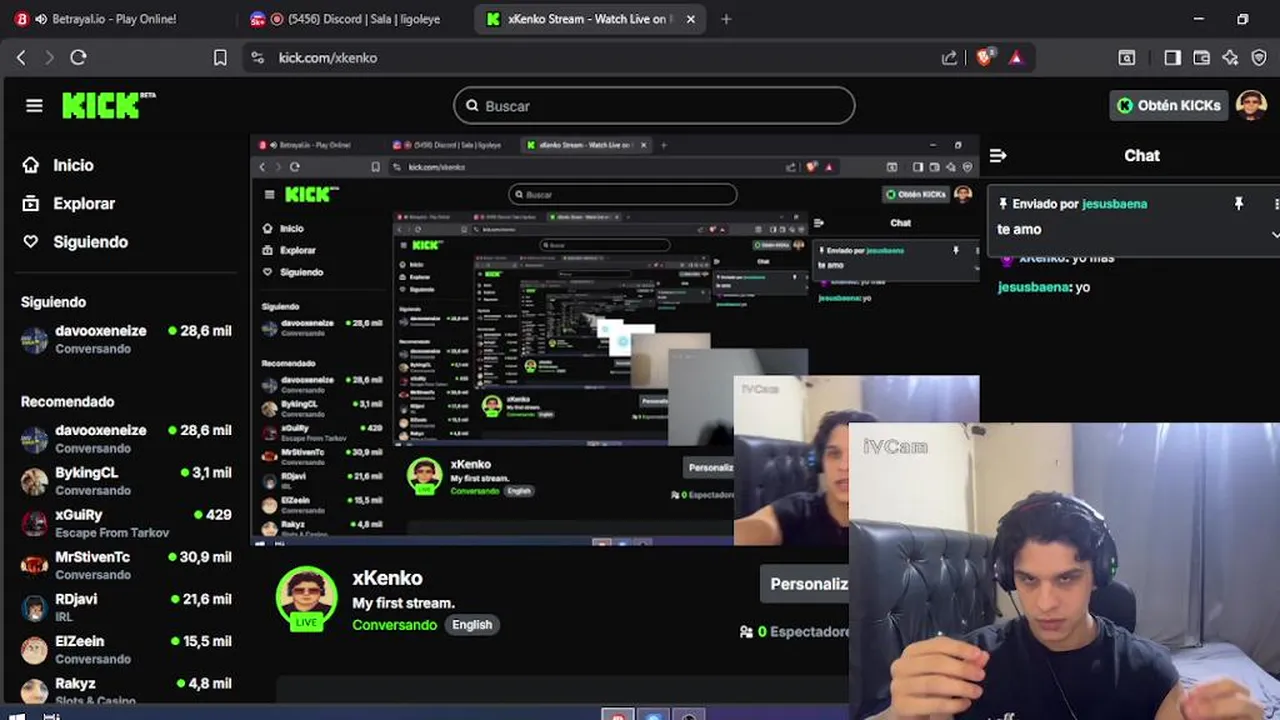Expand the pinned message chevron
Screen dimensions: 1280x720
pyautogui.click(x=1275, y=233)
